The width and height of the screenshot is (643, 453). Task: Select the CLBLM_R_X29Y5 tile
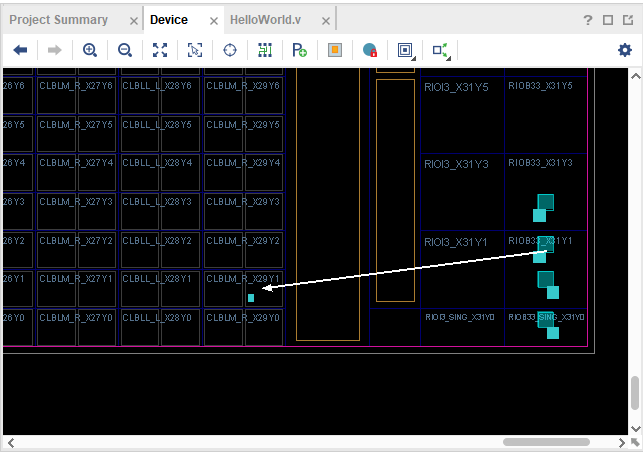243,134
